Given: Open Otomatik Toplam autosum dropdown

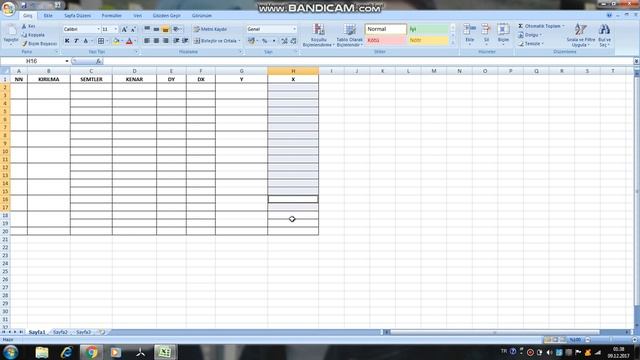Looking at the screenshot, I should (x=541, y=26).
